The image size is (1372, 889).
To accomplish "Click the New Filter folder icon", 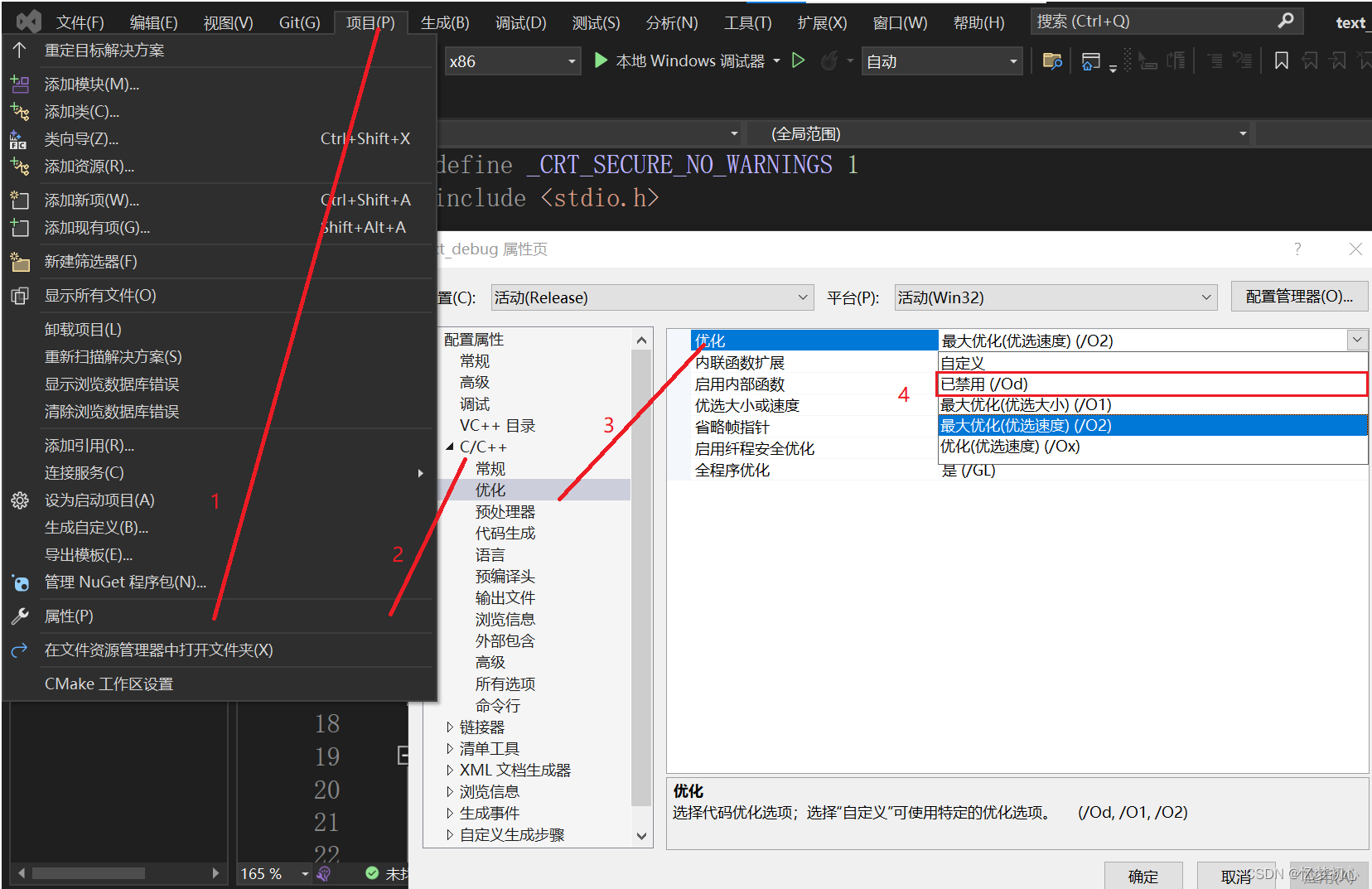I will pyautogui.click(x=20, y=262).
